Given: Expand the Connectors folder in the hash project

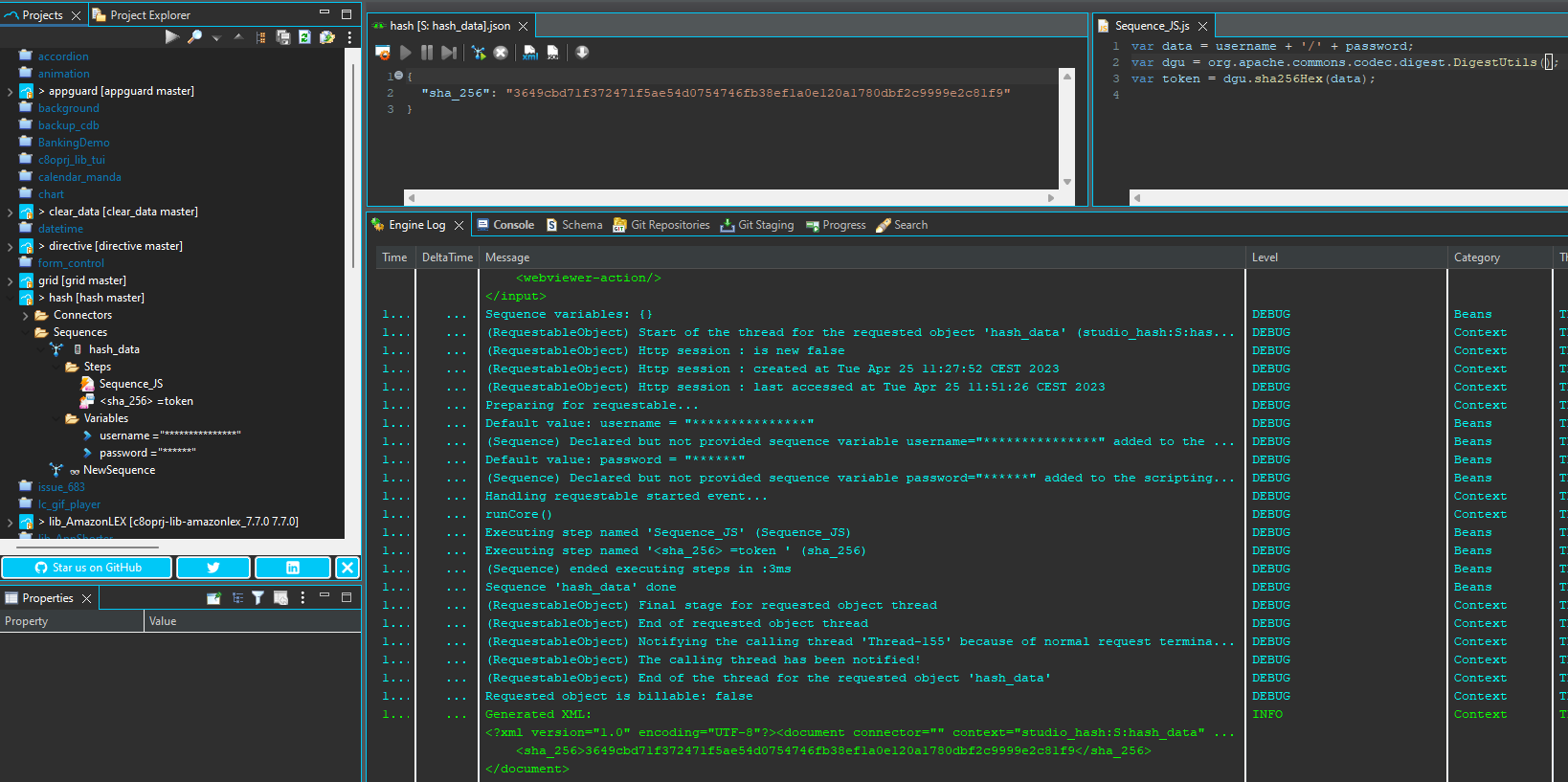Looking at the screenshot, I should (26, 316).
